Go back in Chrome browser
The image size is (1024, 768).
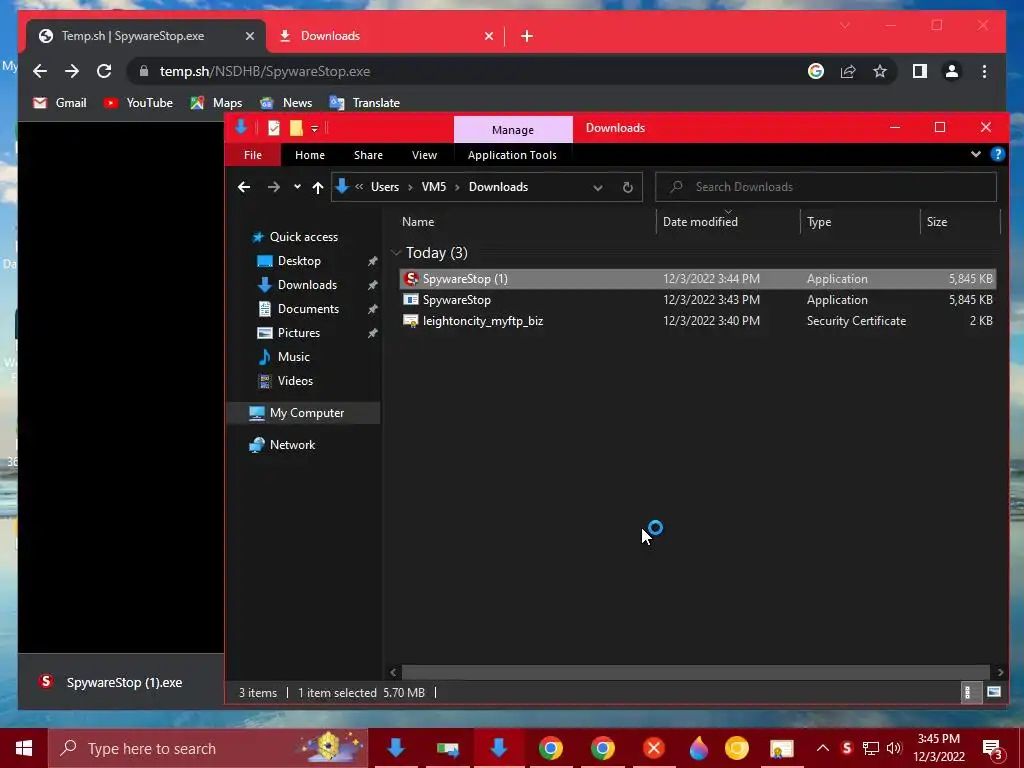(x=40, y=71)
